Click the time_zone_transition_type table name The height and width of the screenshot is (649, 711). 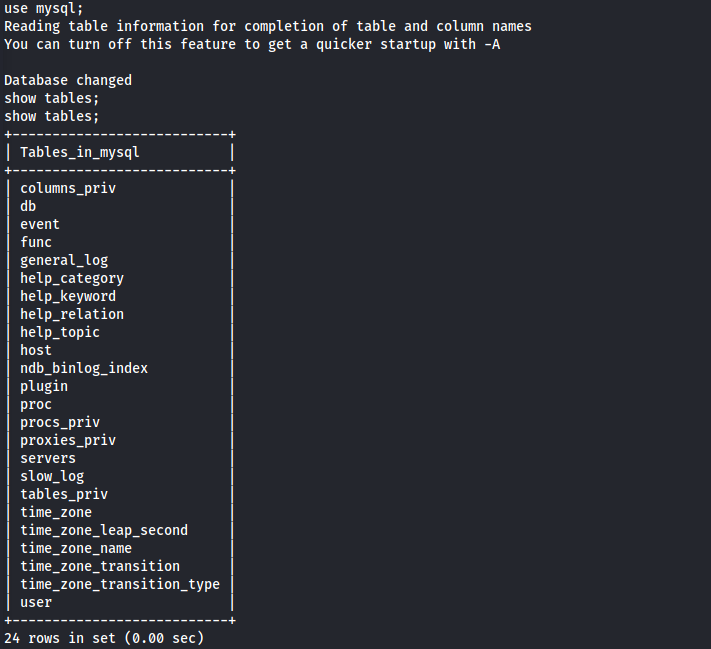(x=120, y=584)
